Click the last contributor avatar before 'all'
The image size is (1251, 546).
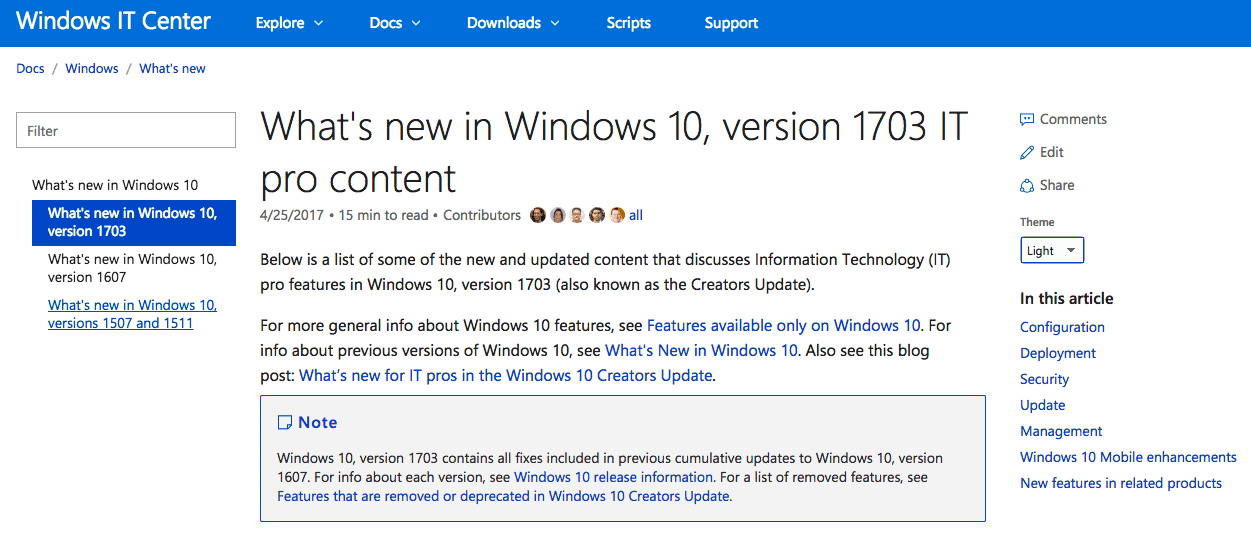pyautogui.click(x=617, y=215)
